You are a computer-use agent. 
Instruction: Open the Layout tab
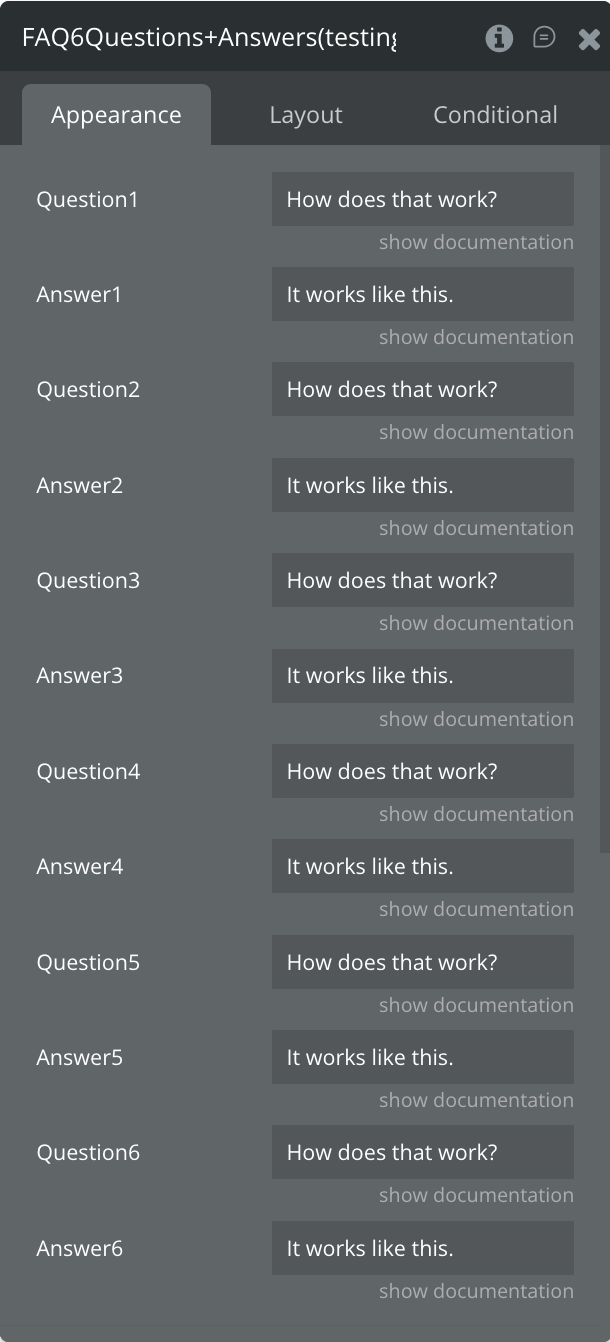pos(306,115)
